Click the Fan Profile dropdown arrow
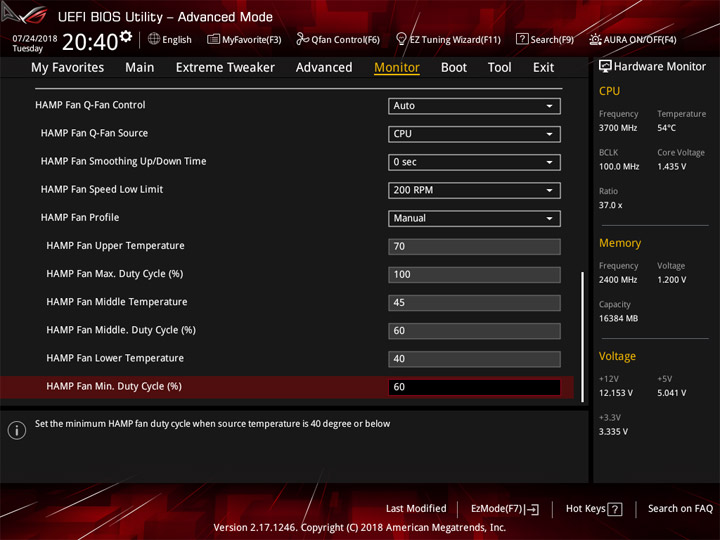The width and height of the screenshot is (720, 540). (x=549, y=219)
